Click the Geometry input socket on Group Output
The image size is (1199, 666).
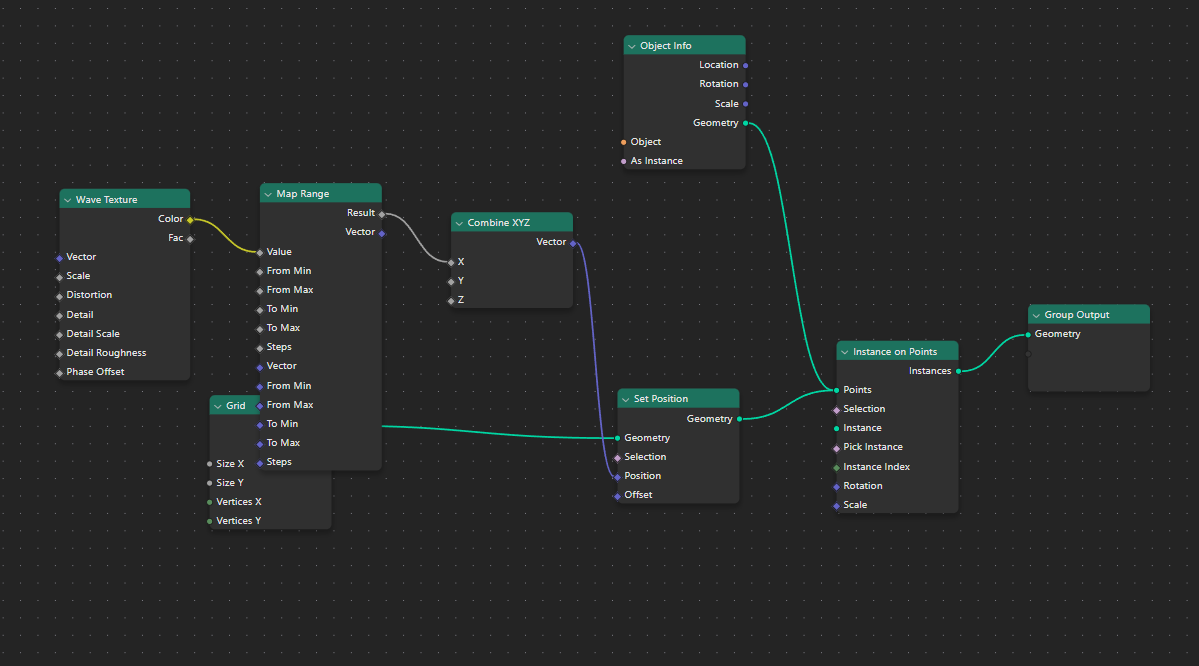point(1027,333)
